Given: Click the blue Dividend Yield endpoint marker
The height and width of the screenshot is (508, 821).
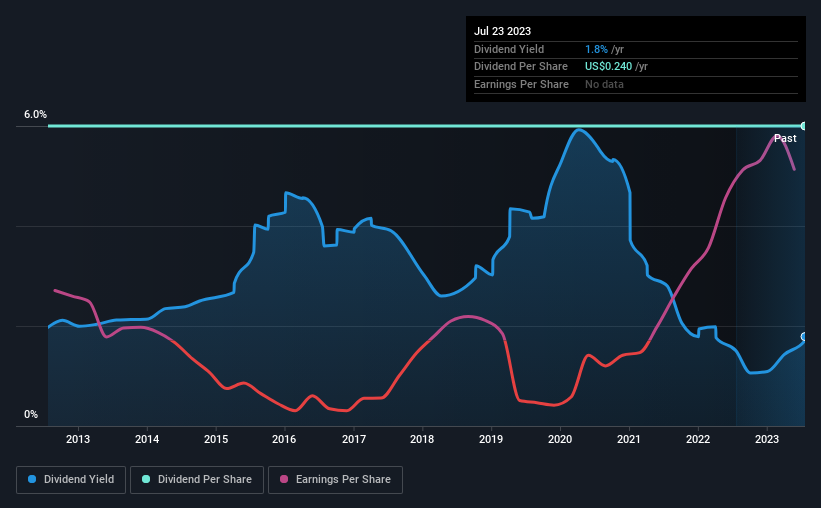Looking at the screenshot, I should tap(804, 337).
